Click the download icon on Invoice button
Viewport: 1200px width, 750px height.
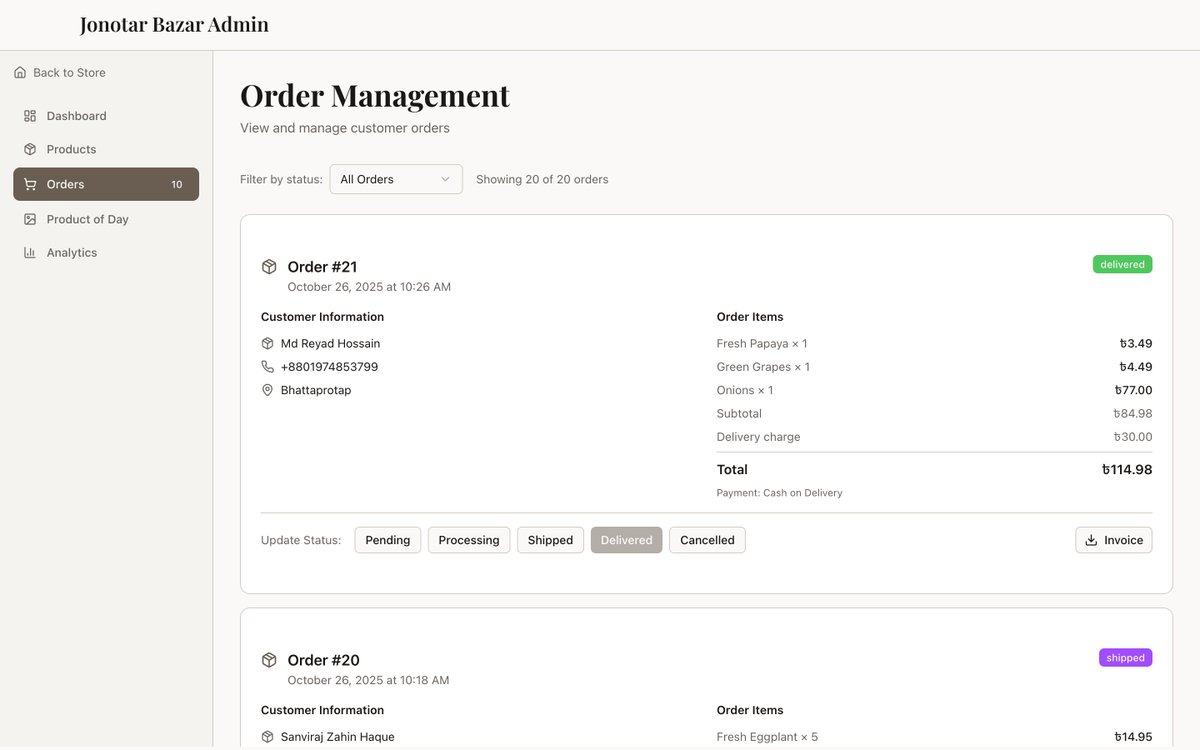tap(1092, 540)
